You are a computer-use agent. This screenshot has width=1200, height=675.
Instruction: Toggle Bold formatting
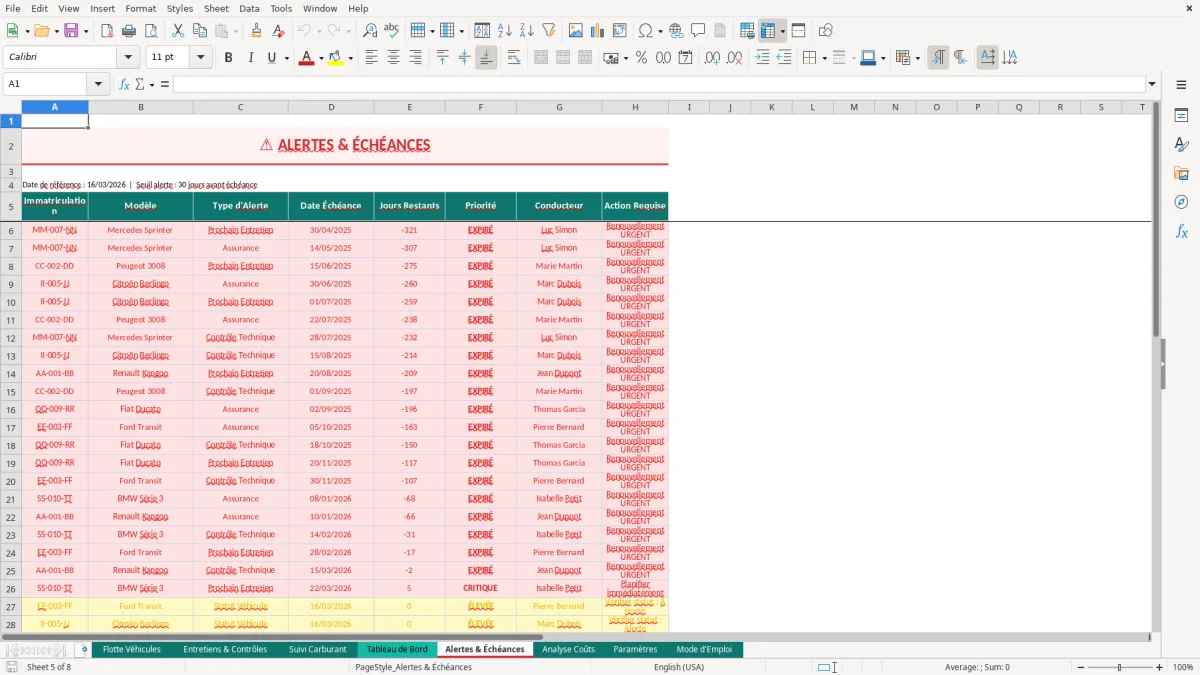pyautogui.click(x=228, y=58)
